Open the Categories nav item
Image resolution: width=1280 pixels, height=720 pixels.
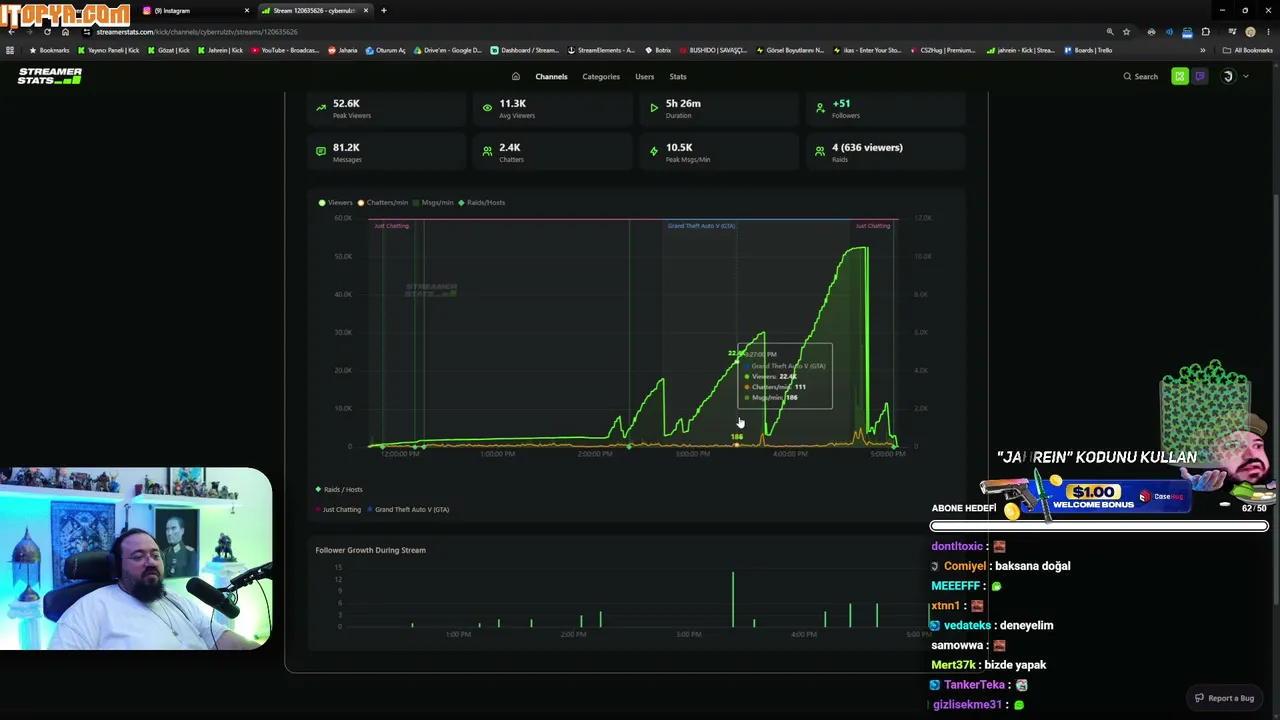601,77
